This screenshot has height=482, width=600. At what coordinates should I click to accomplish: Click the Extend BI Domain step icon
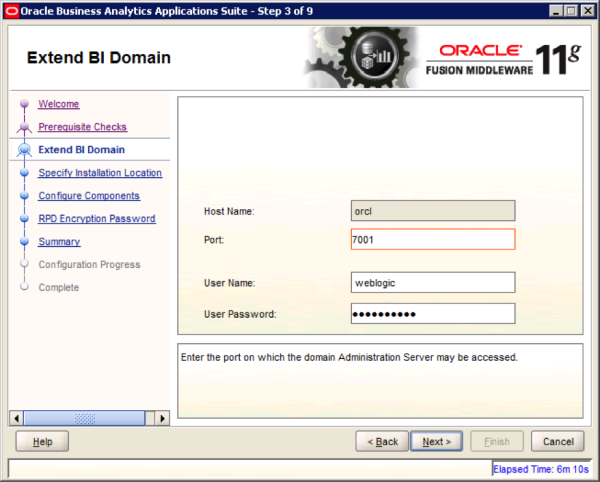click(24, 151)
